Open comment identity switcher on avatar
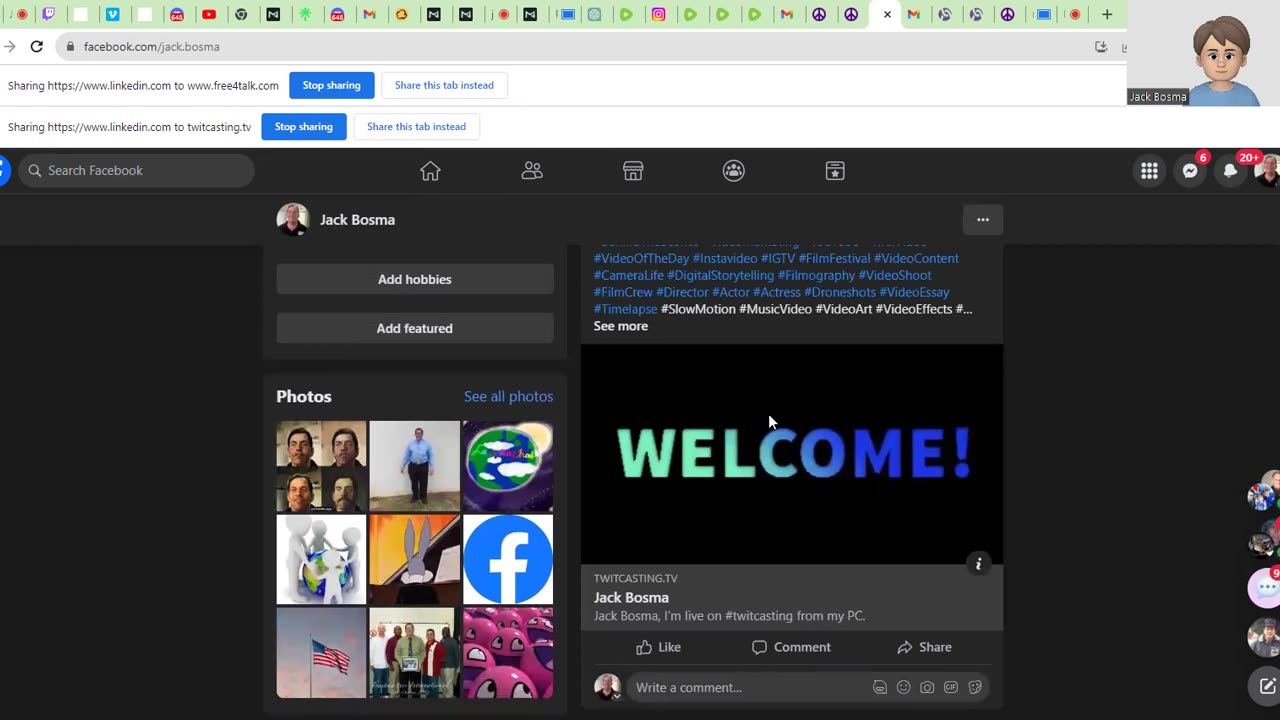Screen dimensions: 1280x720 pos(607,687)
